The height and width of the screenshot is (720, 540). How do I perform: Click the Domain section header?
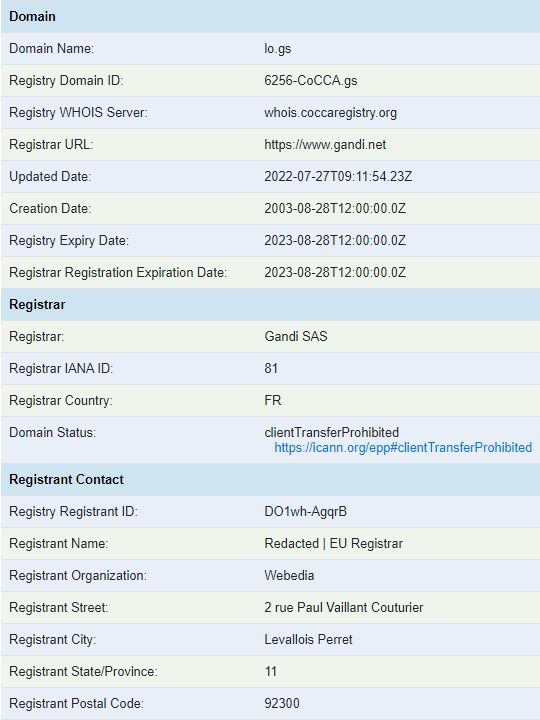tap(270, 17)
